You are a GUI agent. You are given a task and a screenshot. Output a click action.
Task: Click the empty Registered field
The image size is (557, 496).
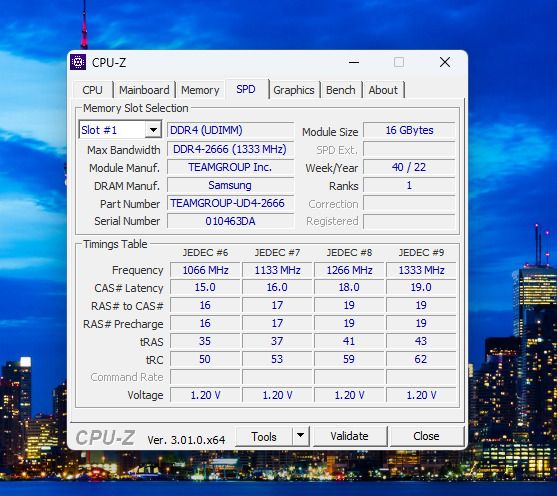[409, 221]
